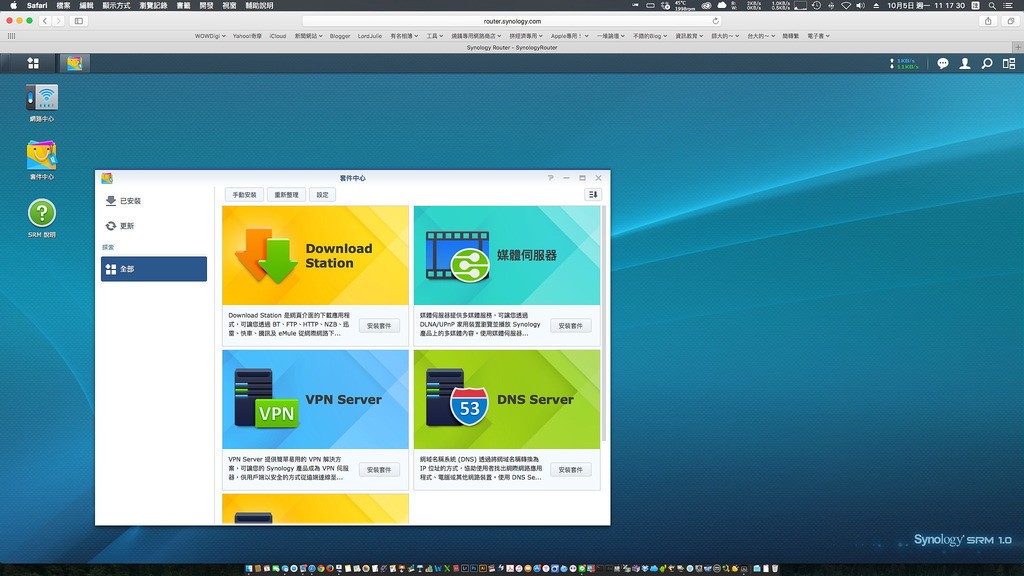Click the sort order button in Package Center

(593, 195)
